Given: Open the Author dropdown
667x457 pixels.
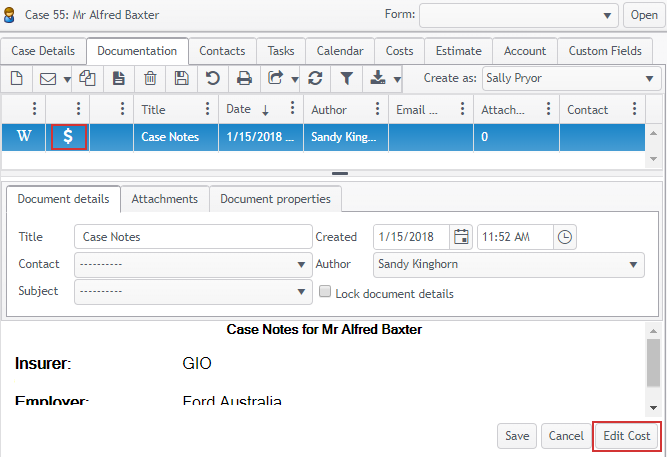Looking at the screenshot, I should [507, 264].
